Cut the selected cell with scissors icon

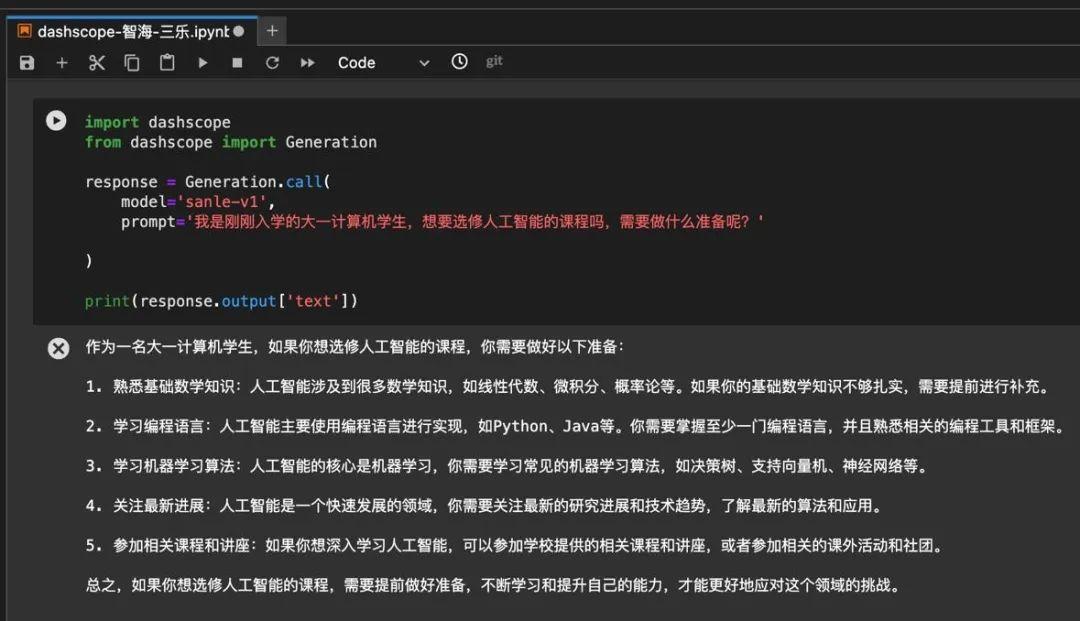pos(96,61)
